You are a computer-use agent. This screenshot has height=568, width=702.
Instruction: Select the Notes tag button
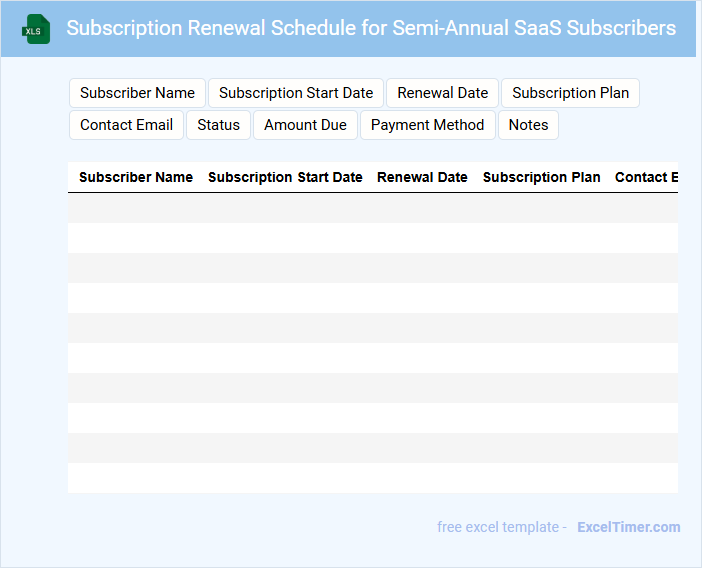tap(528, 125)
